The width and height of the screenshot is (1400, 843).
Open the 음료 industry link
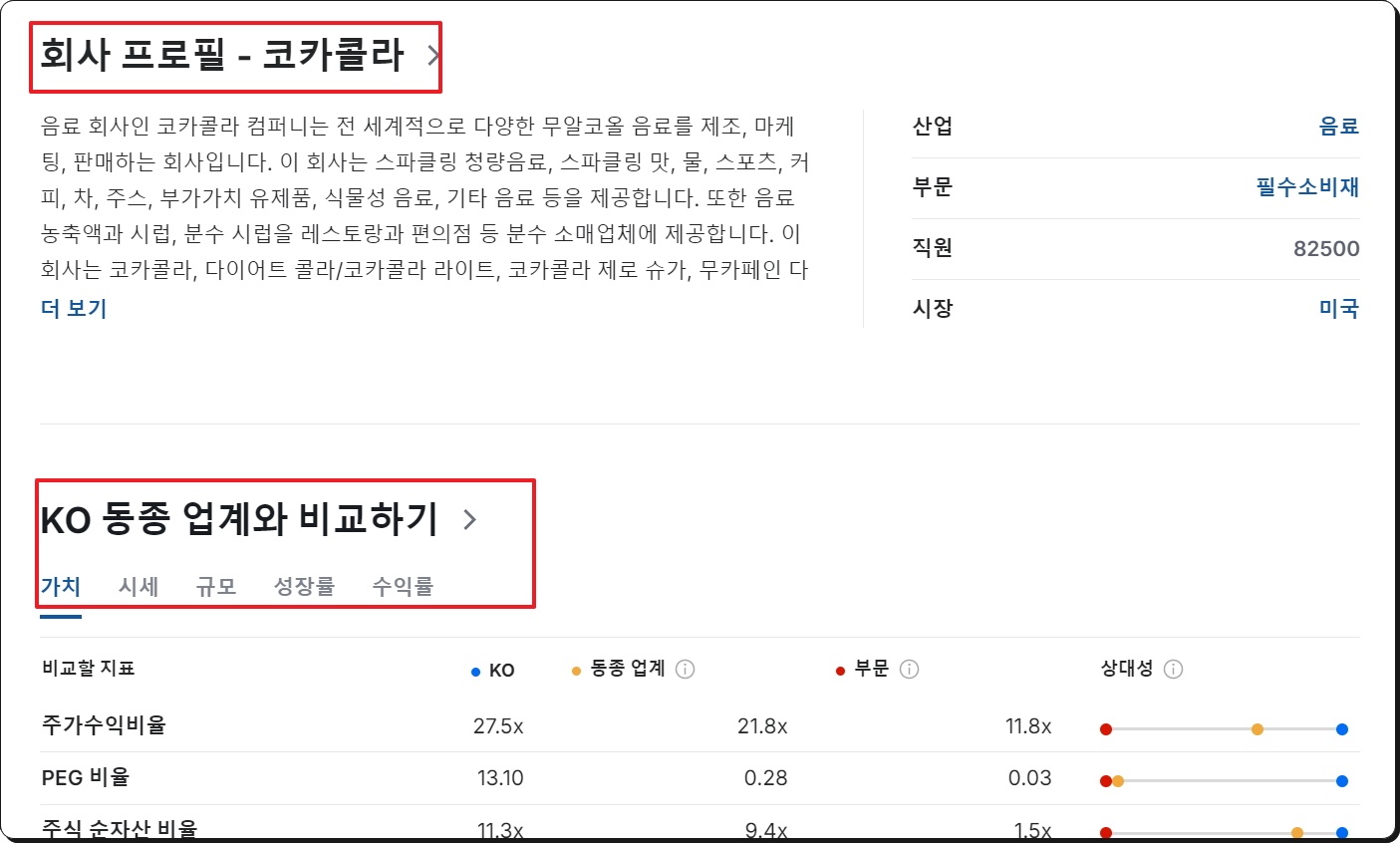[1338, 126]
